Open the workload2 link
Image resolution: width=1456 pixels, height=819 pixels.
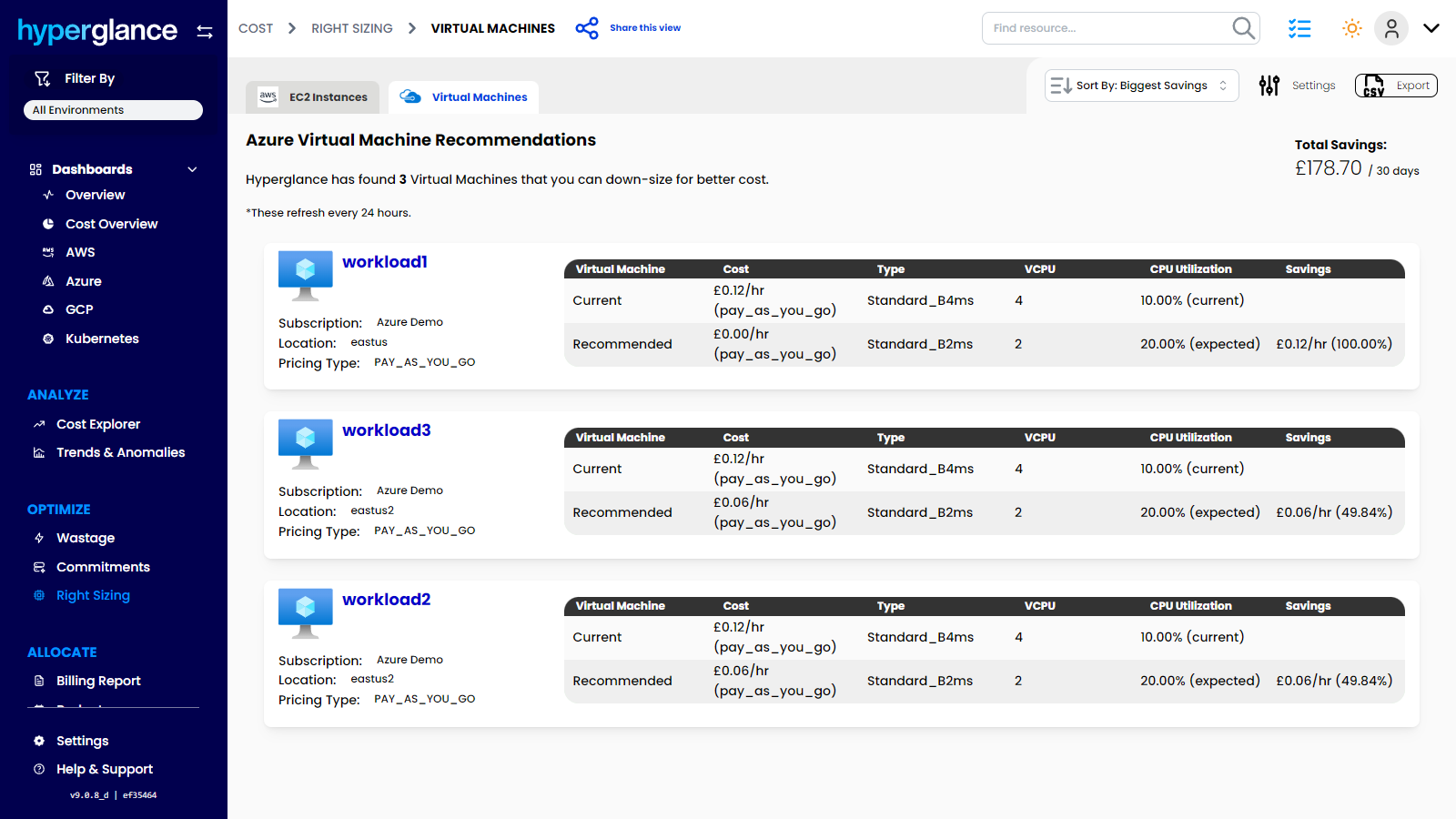387,600
